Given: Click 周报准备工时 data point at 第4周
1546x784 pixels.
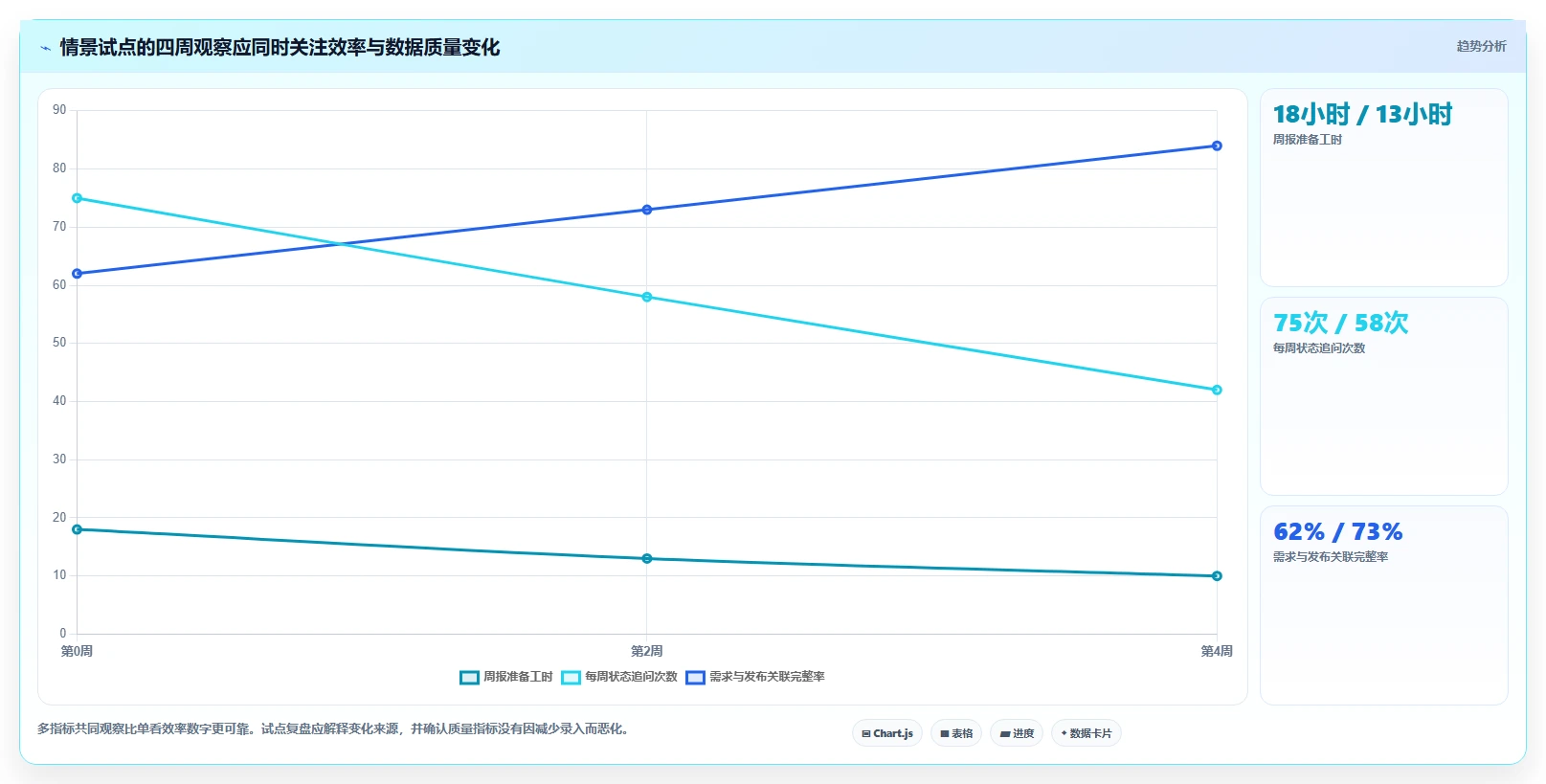Looking at the screenshot, I should 1217,576.
